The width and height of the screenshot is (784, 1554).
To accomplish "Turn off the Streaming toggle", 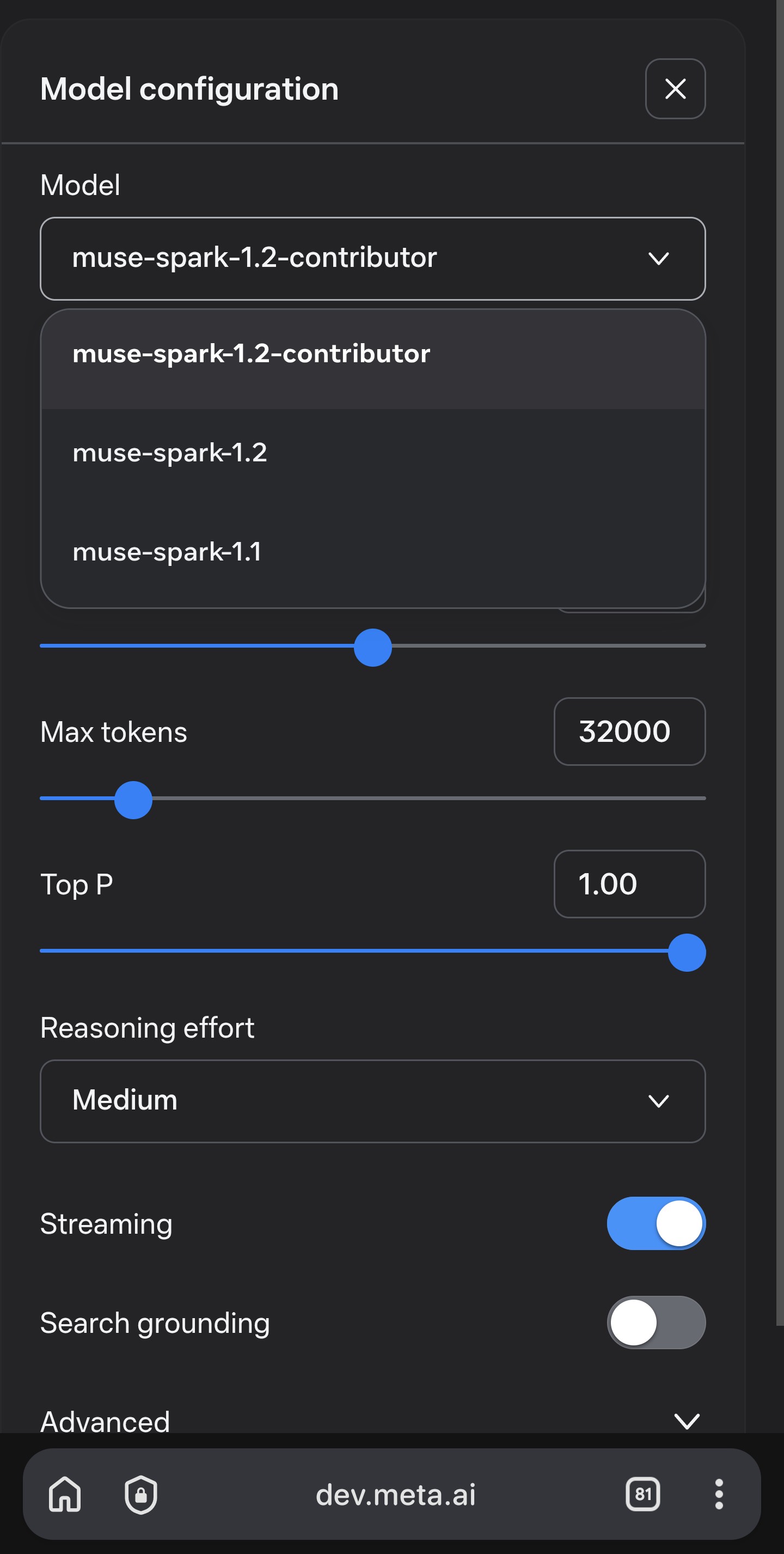I will [656, 1223].
